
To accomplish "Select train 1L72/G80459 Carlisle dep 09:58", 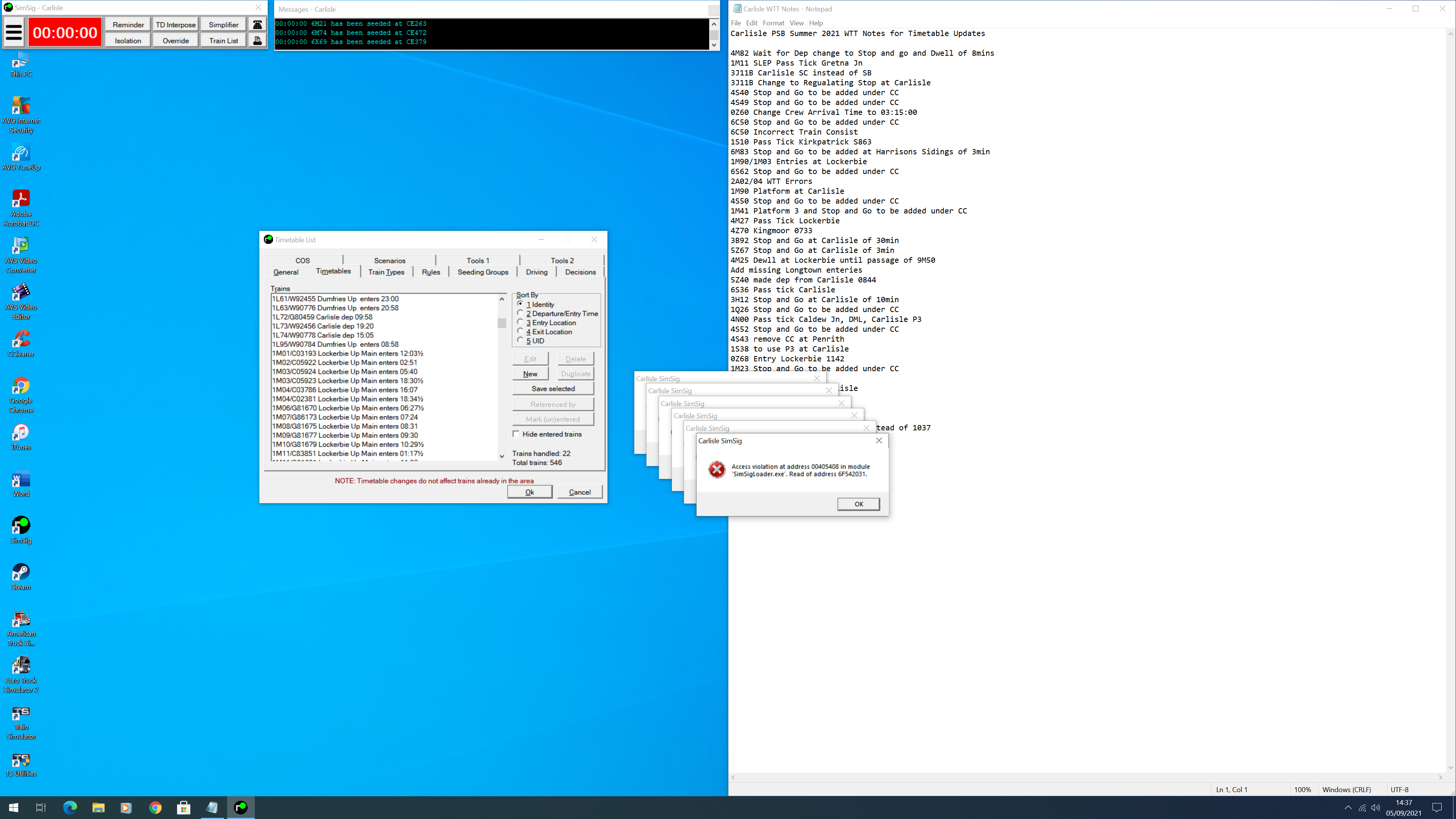I will click(322, 317).
